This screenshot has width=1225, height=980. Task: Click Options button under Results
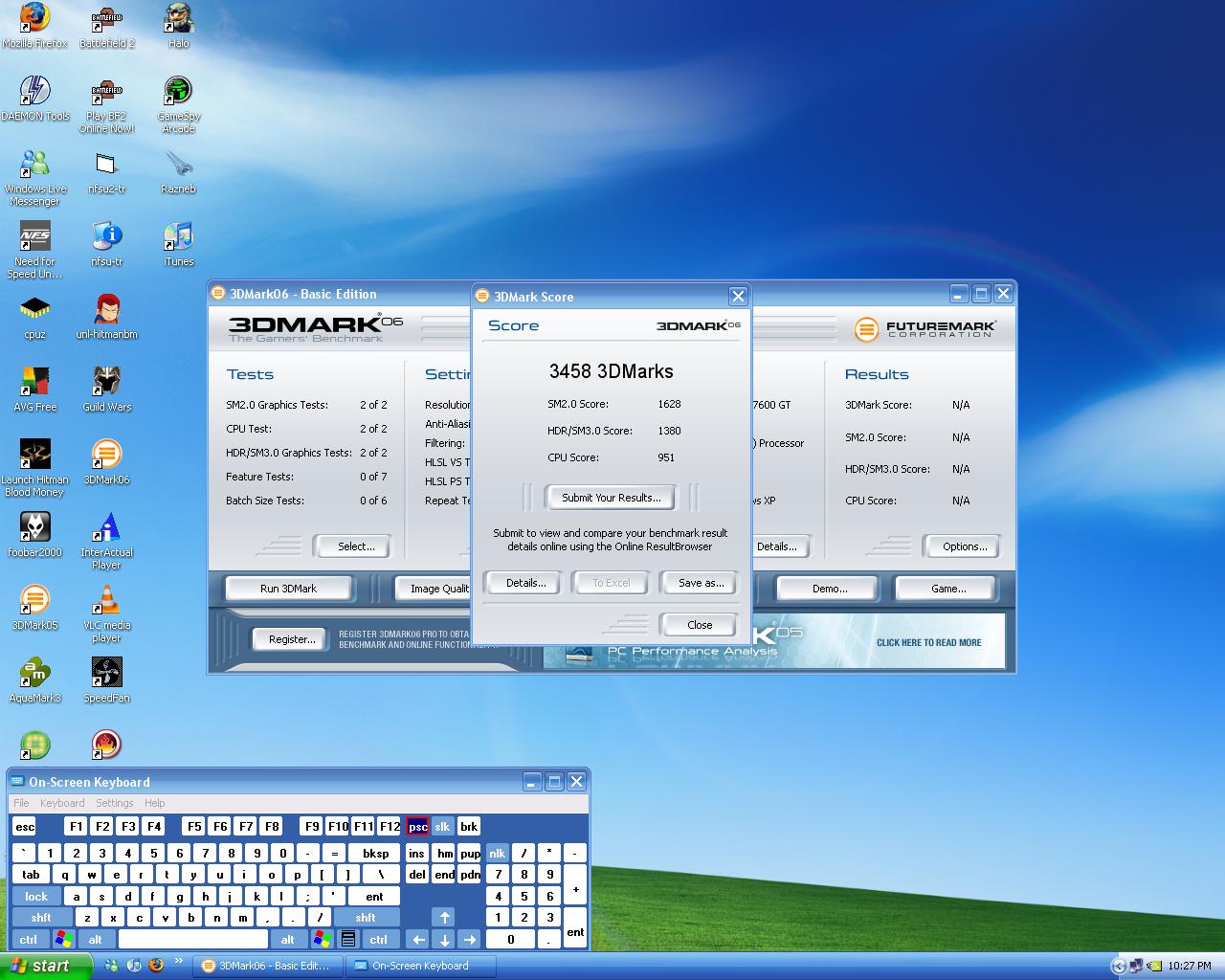(964, 546)
